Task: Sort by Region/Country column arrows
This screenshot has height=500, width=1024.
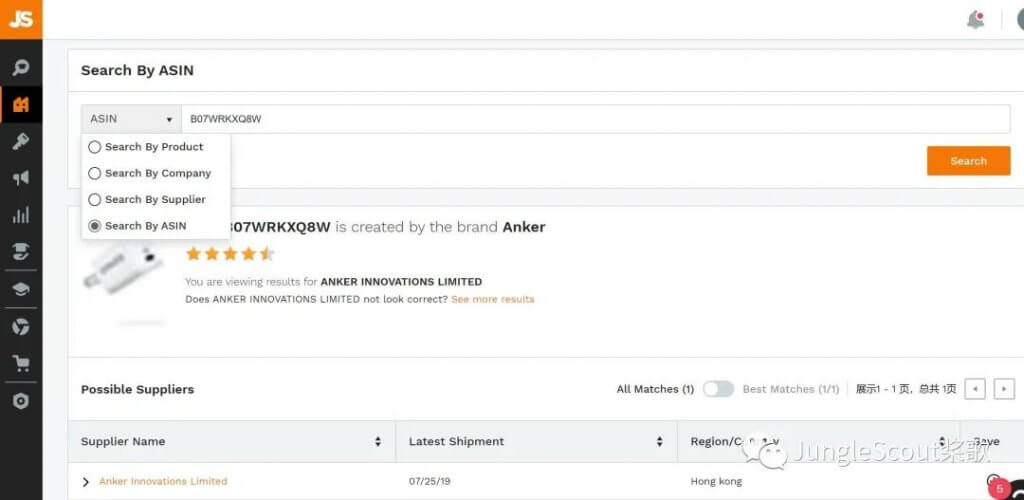Action: [942, 442]
